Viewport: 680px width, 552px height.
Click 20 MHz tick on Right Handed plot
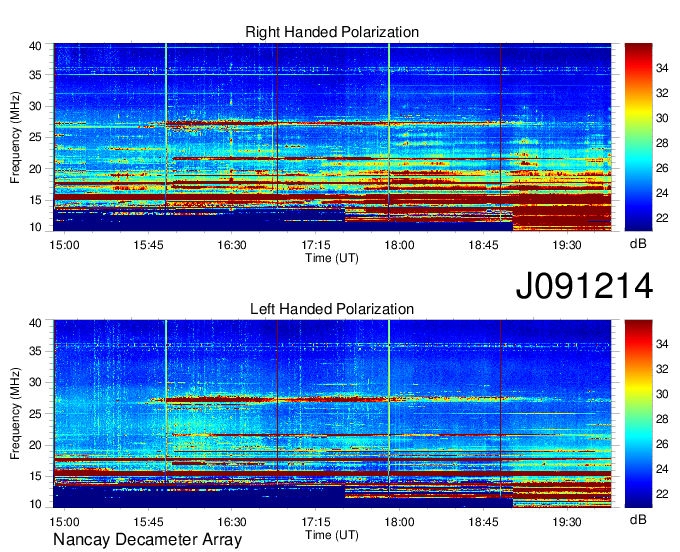36,169
